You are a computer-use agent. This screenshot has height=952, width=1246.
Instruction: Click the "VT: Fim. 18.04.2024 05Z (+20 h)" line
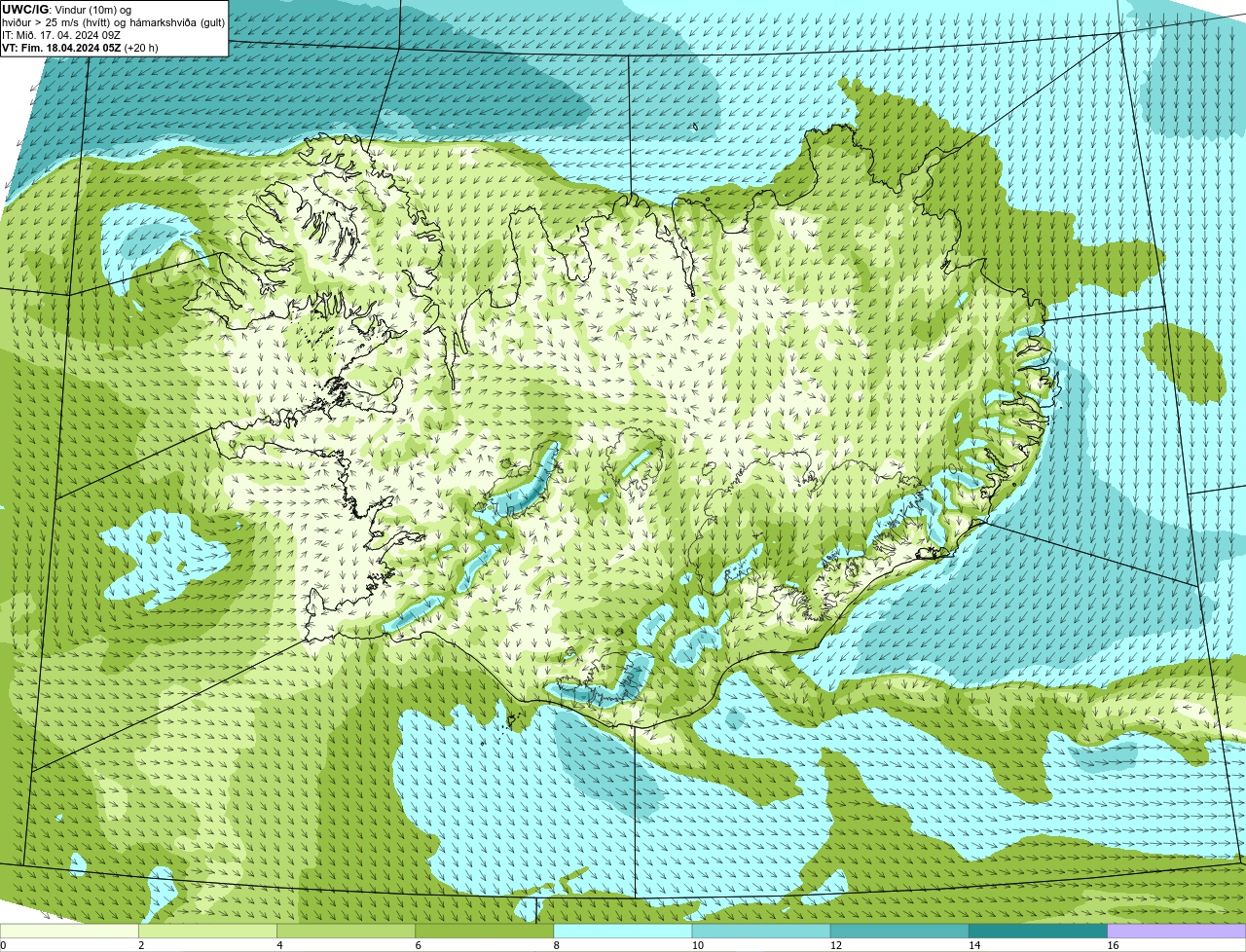tap(80, 47)
